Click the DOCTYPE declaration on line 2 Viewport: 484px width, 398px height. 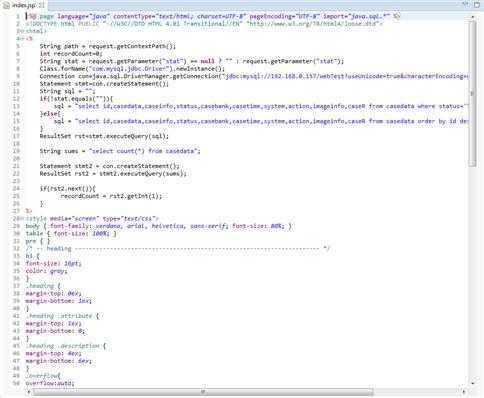point(204,24)
